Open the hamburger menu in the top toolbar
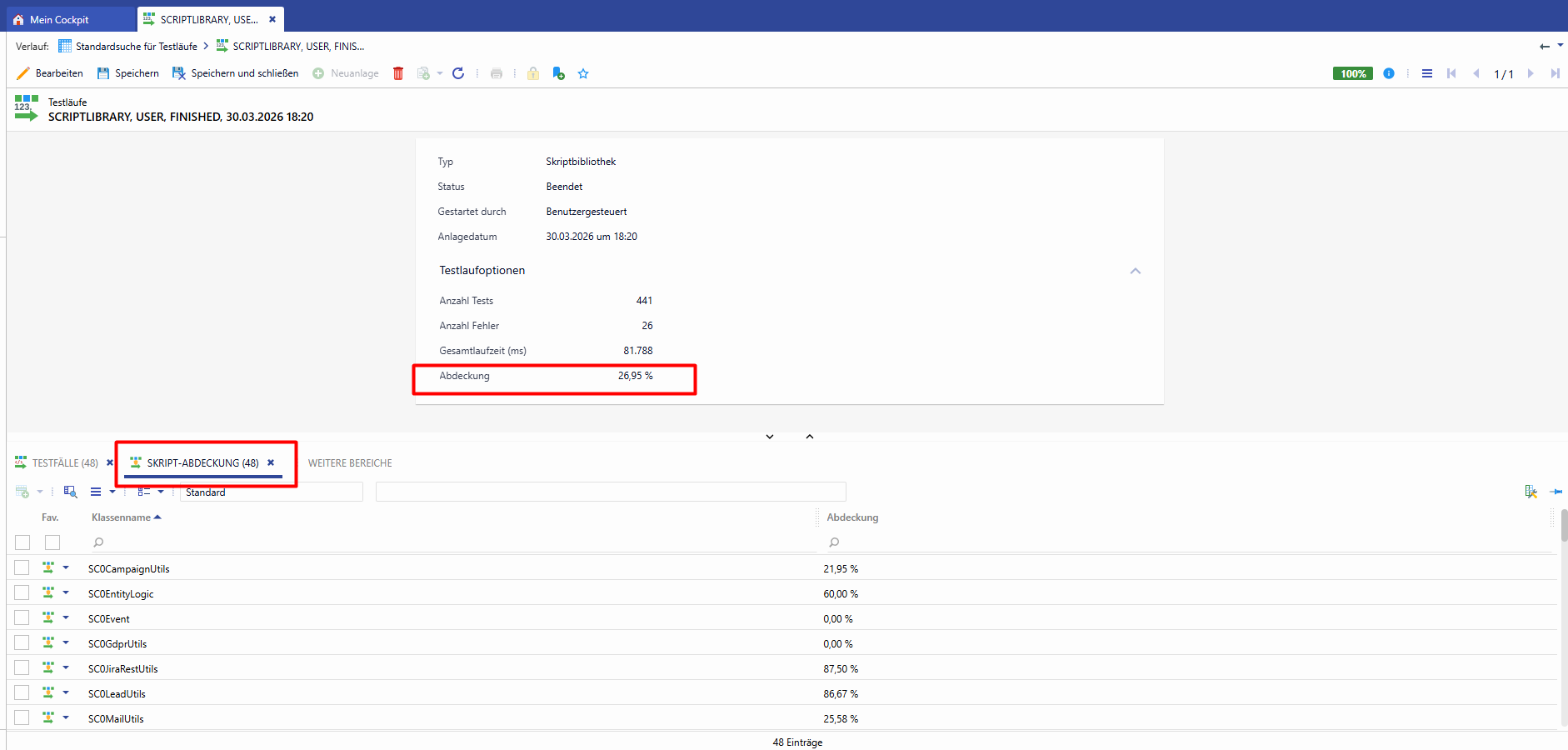Viewport: 1568px width, 750px height. (1427, 73)
